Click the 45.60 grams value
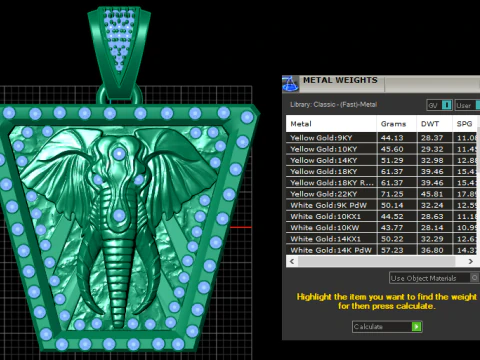The image size is (480, 360). pyautogui.click(x=392, y=149)
